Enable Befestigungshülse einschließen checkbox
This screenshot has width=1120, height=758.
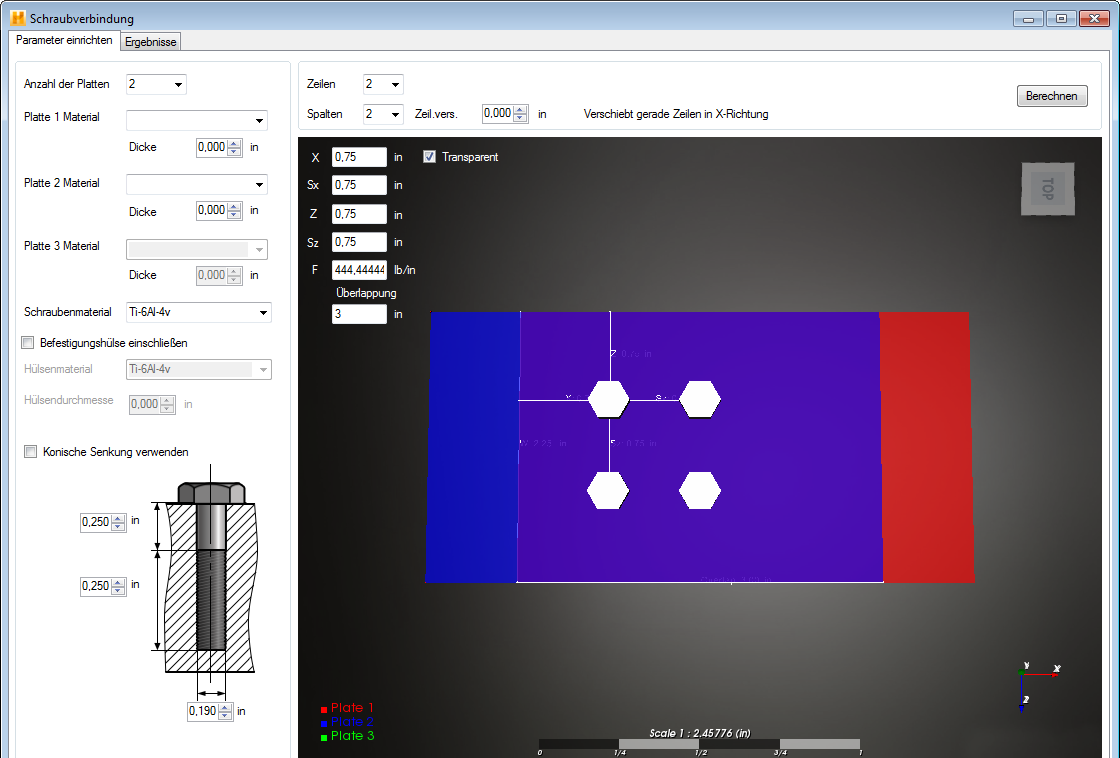click(x=28, y=343)
